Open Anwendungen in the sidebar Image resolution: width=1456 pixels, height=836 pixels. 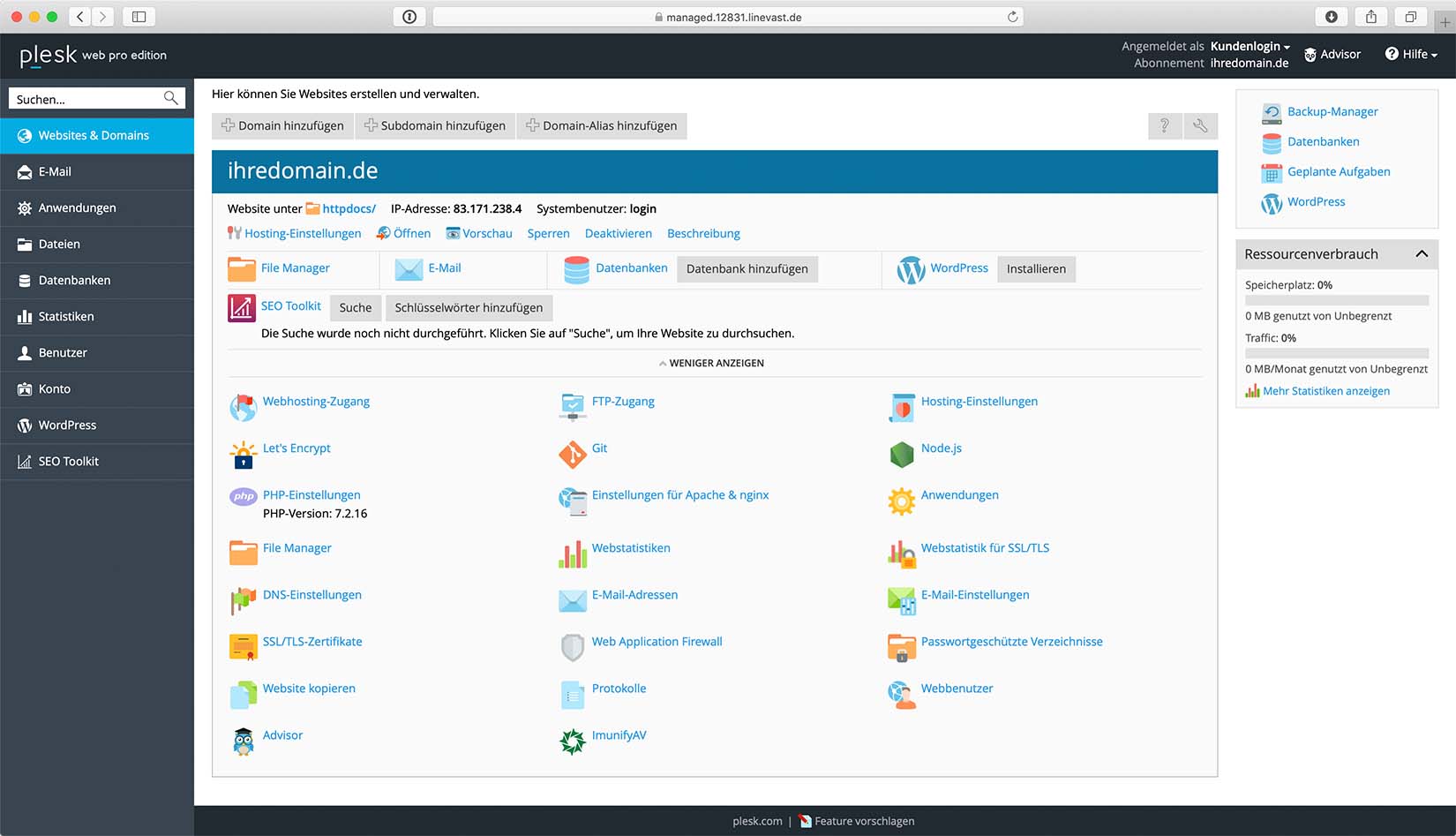[97, 207]
